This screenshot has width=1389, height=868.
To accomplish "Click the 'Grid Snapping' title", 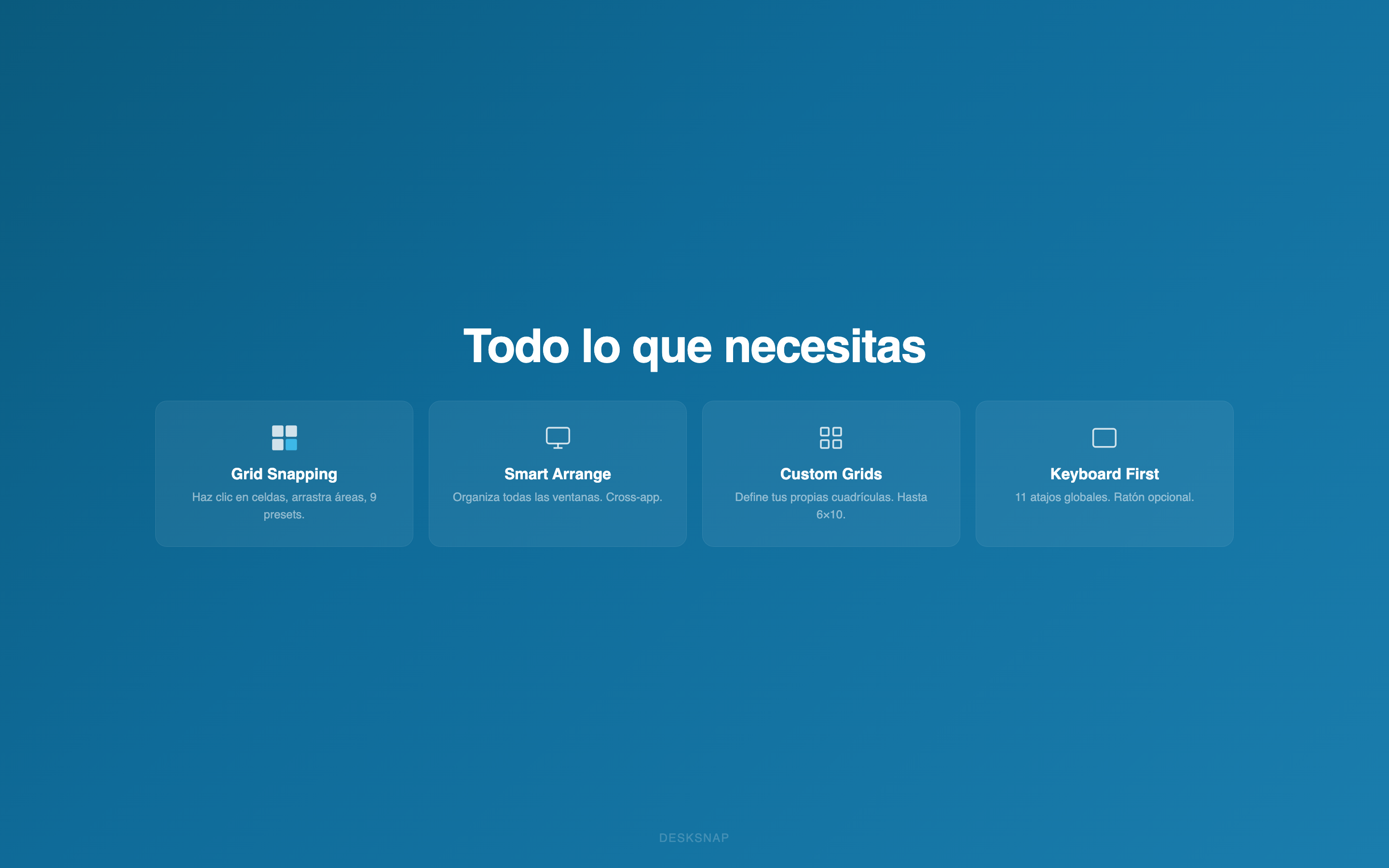I will click(284, 474).
